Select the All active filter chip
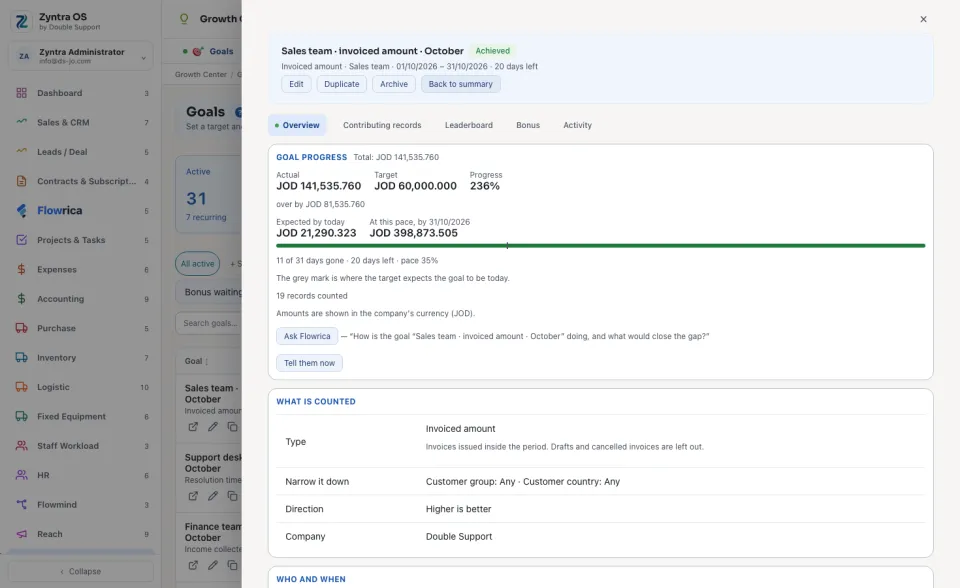The width and height of the screenshot is (960, 588). (197, 263)
